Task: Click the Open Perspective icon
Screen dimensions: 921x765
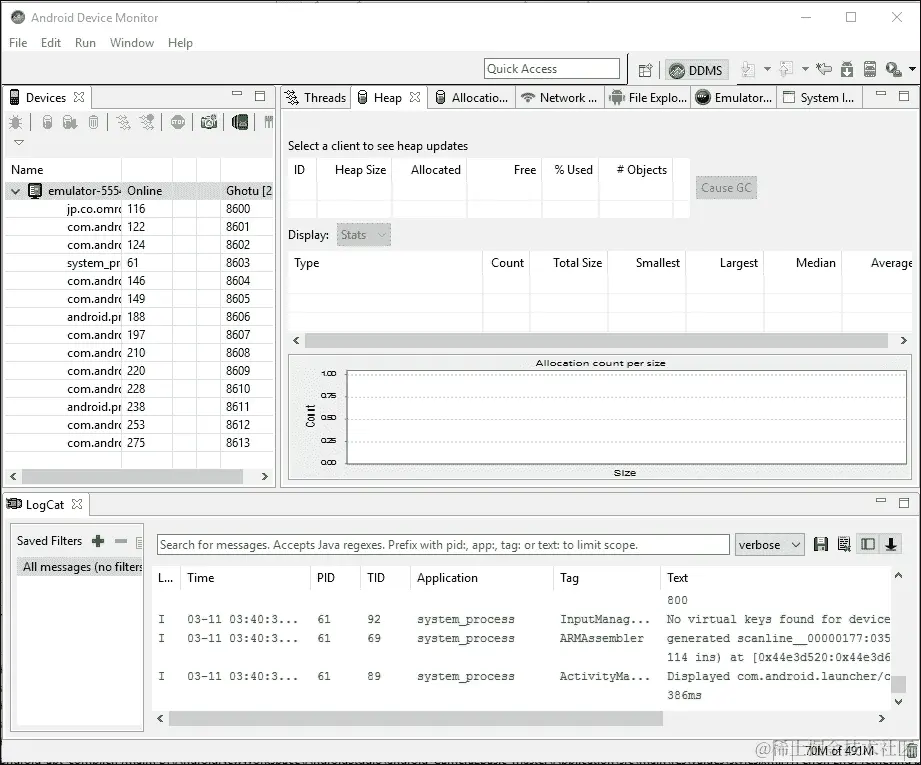Action: pyautogui.click(x=645, y=71)
